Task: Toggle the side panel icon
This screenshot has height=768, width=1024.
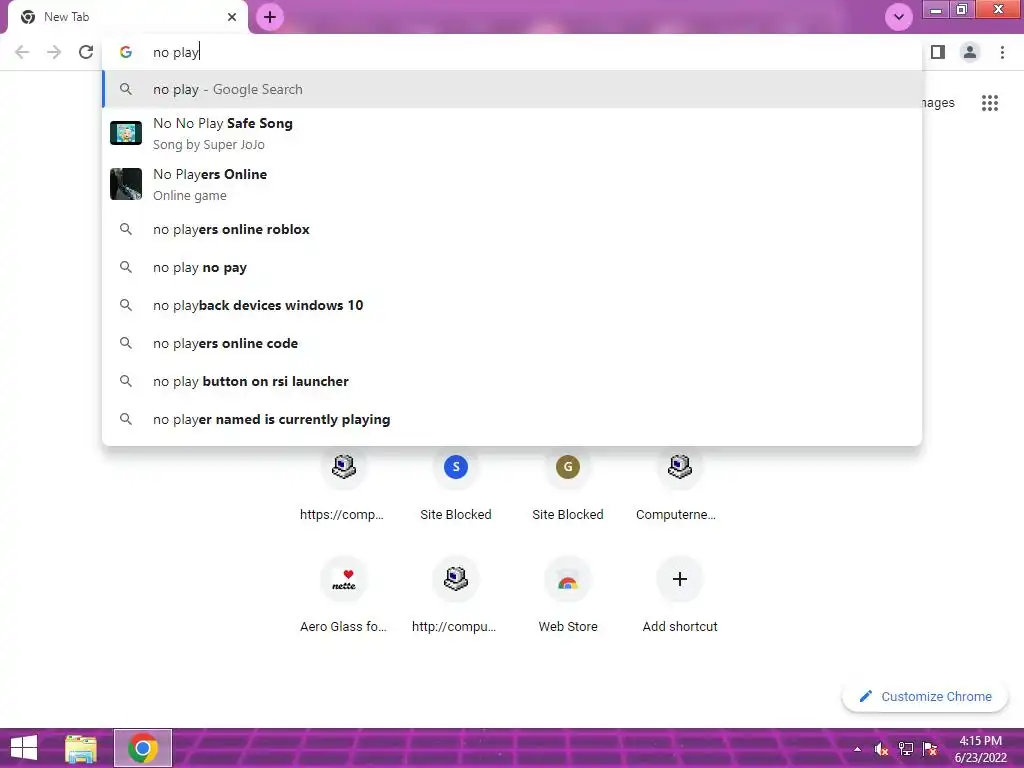Action: tap(938, 52)
